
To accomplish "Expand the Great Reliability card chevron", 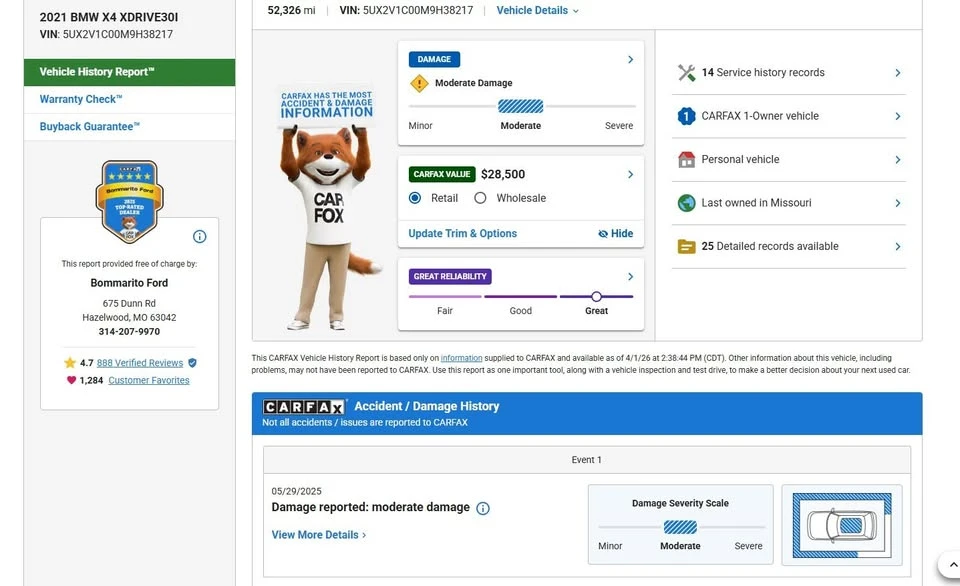I will 630,277.
